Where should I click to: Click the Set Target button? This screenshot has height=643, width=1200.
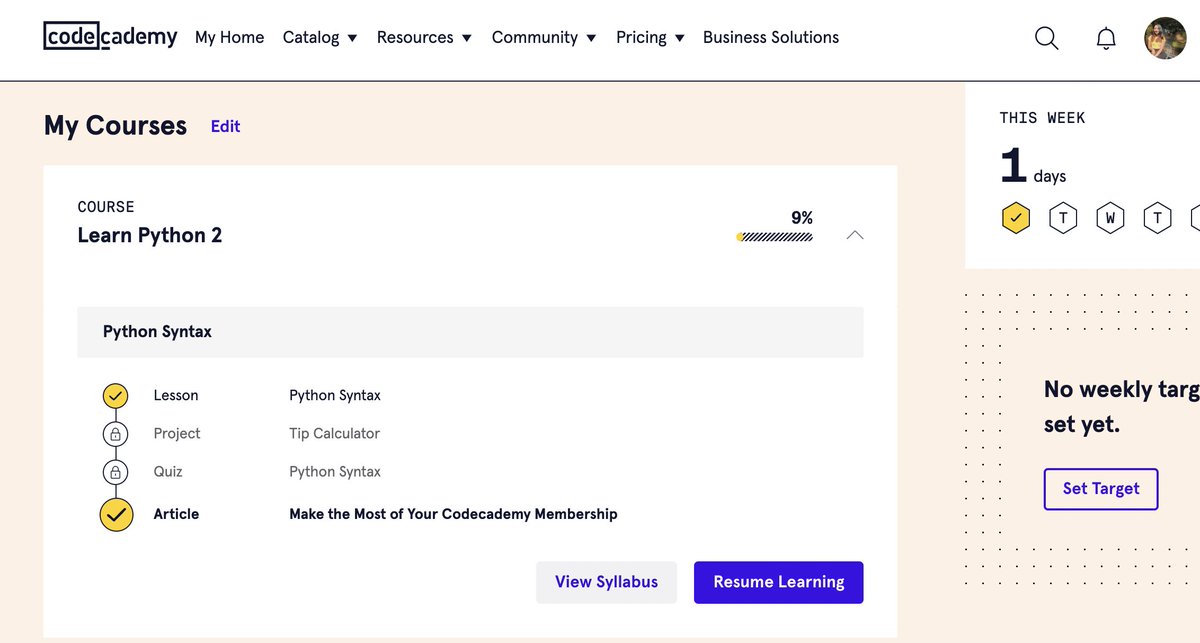(x=1101, y=489)
